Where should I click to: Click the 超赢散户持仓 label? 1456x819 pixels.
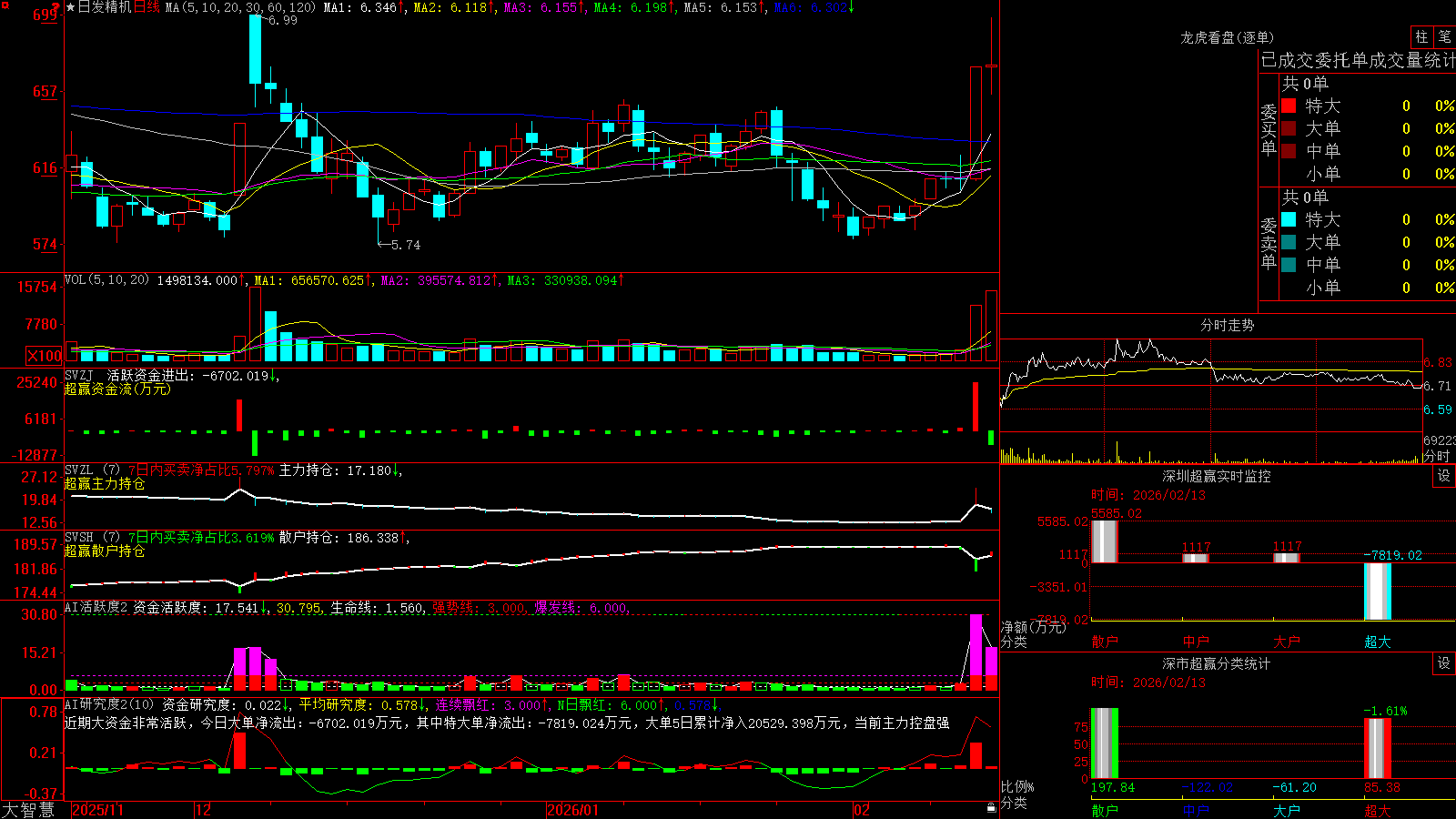coord(105,551)
